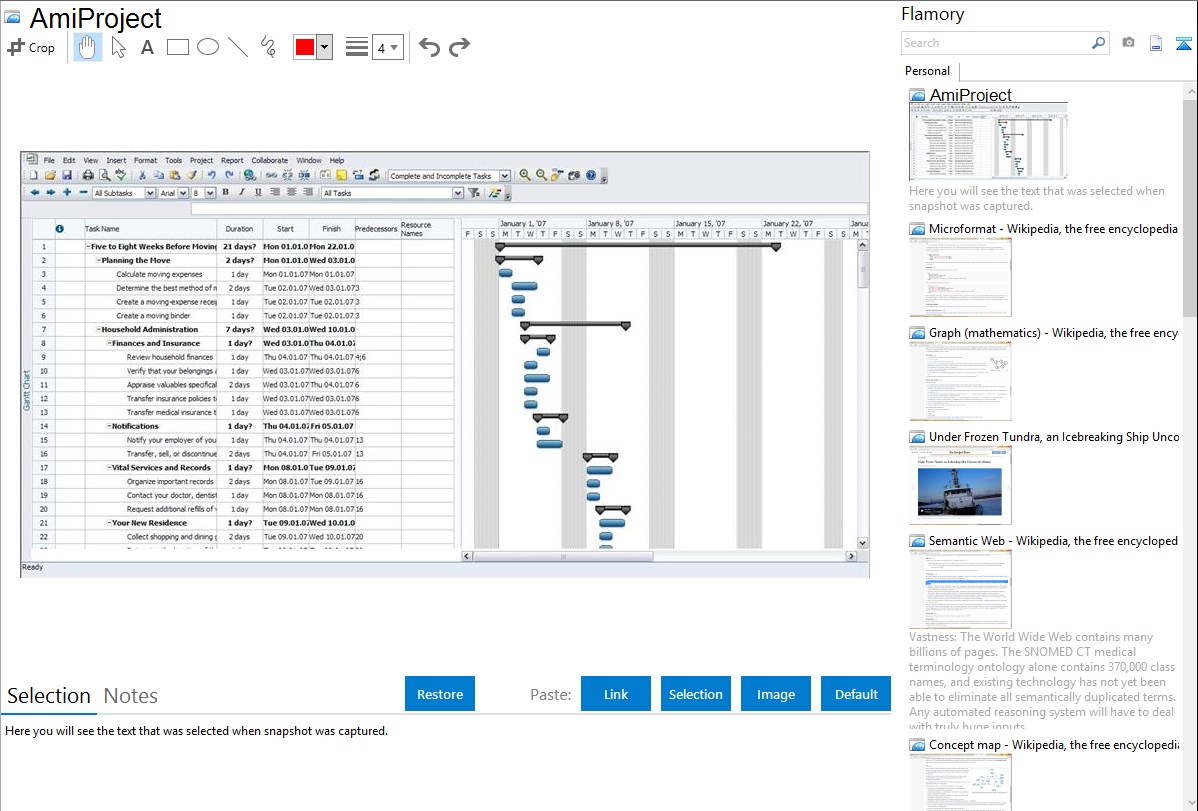Switch to the Personal tab
Screen dimensions: 1198x811
[x=928, y=71]
